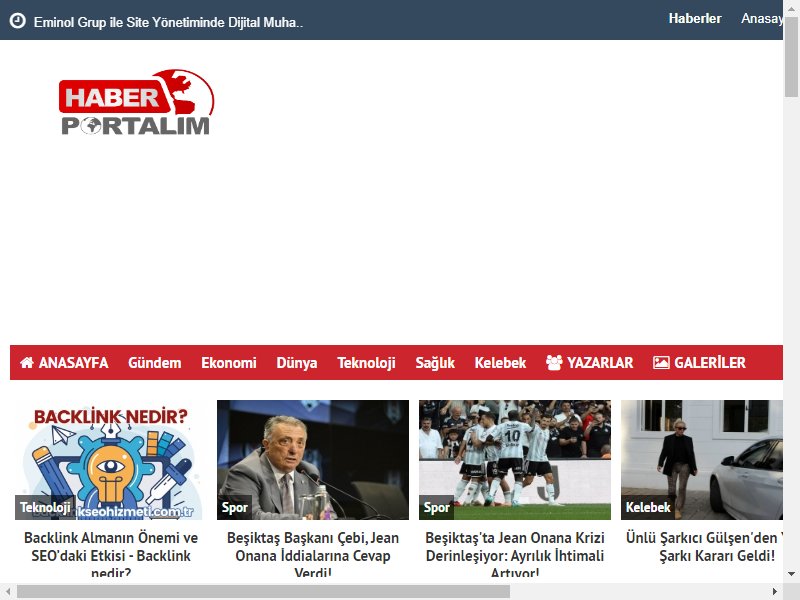Open the Gündem category
The image size is (800, 600).
tap(155, 363)
